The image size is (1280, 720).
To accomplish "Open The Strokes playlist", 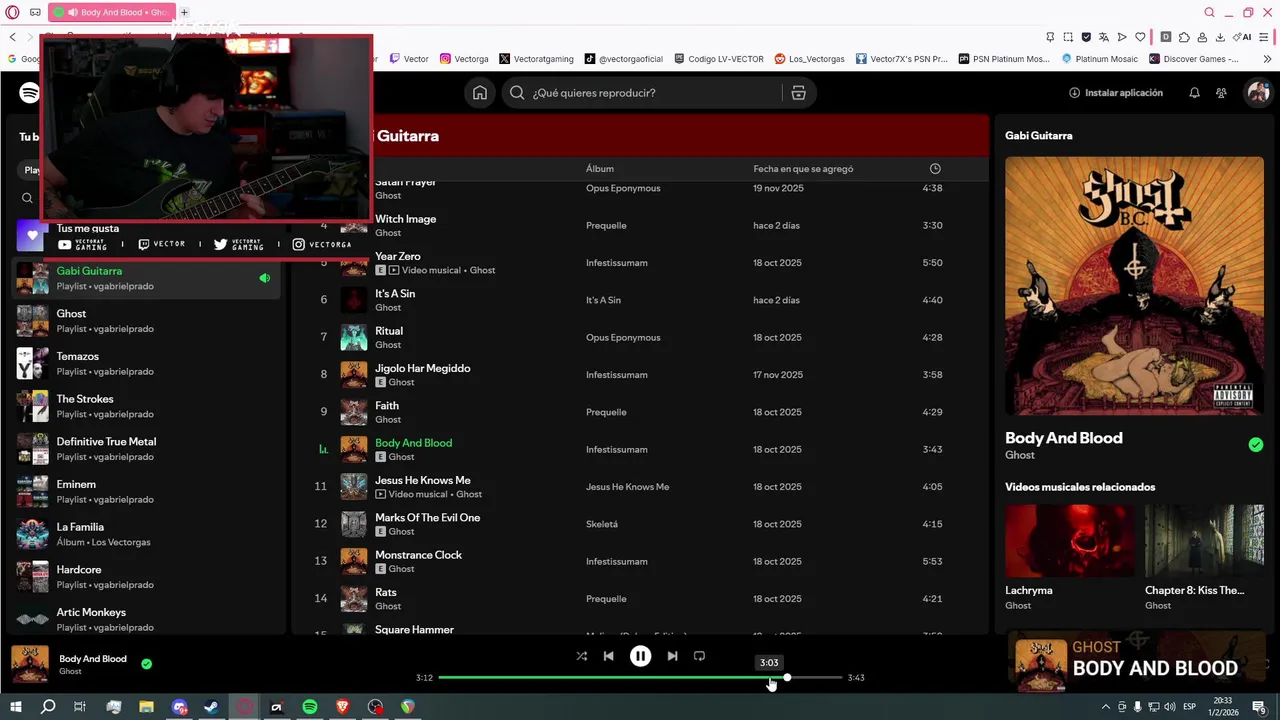I will point(146,406).
